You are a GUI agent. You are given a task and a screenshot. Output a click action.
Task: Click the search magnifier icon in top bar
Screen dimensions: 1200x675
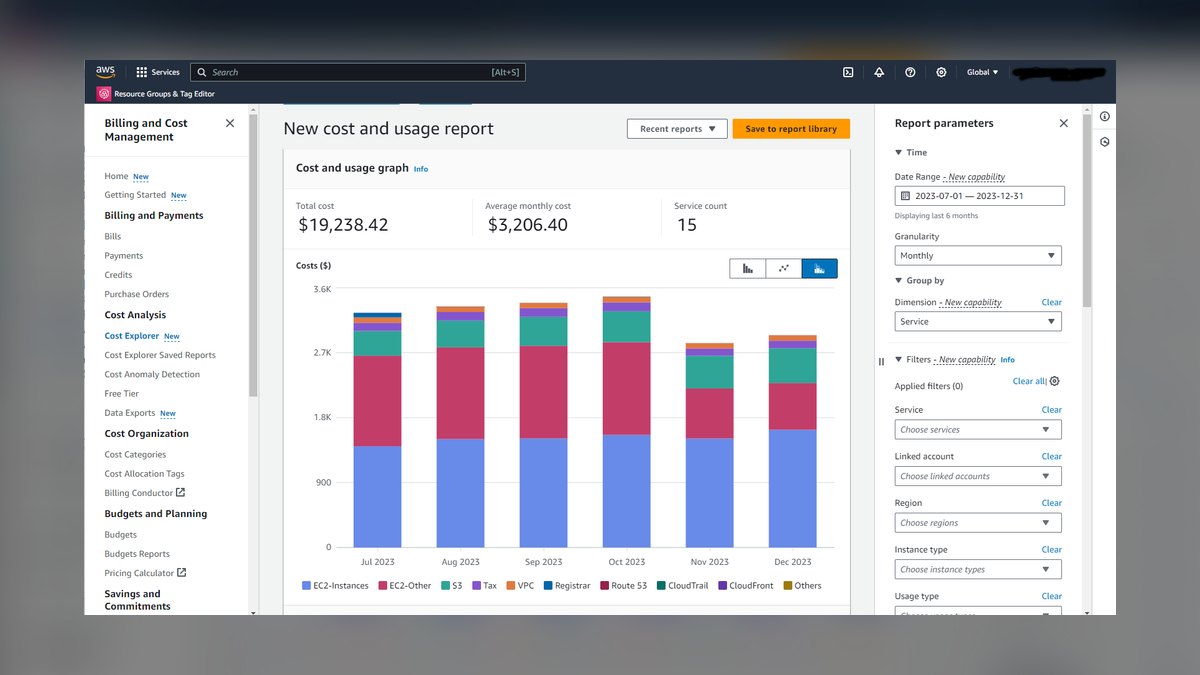[202, 72]
